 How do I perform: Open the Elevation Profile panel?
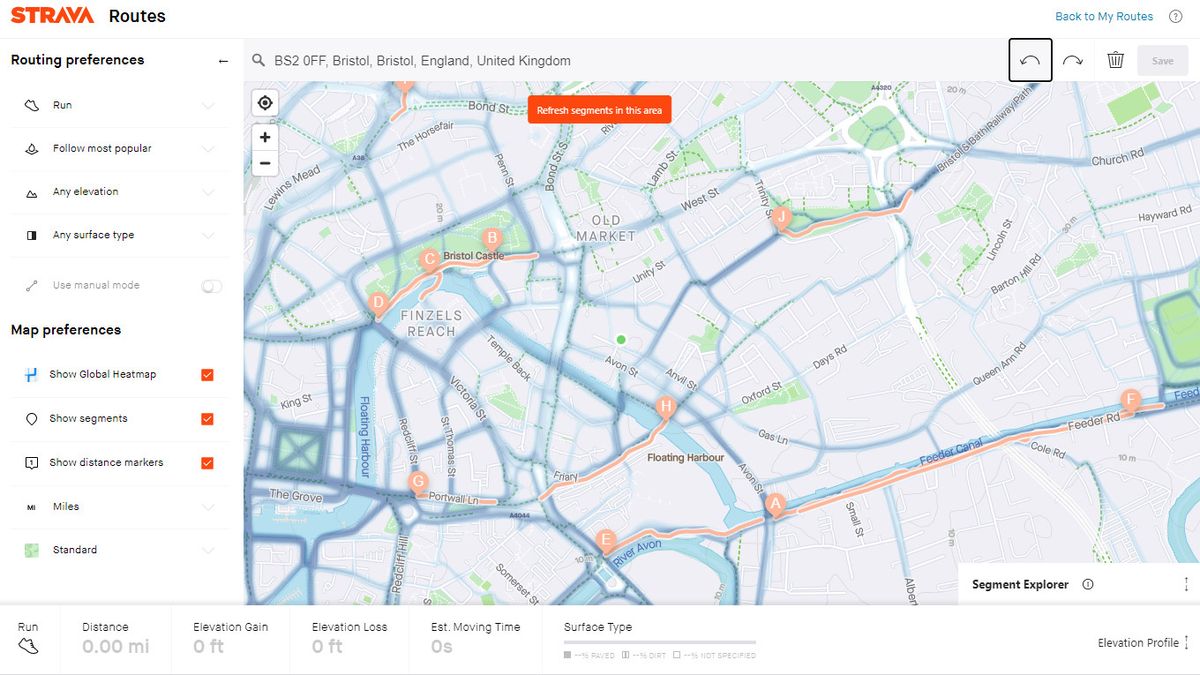click(x=1140, y=642)
